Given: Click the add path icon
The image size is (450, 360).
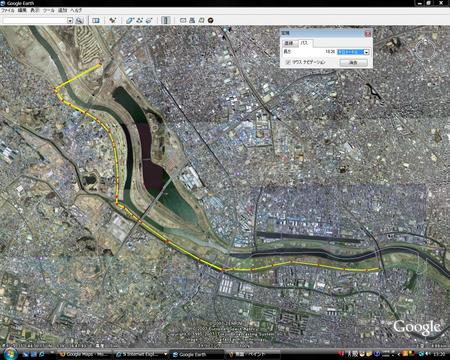Looking at the screenshot, I should (140, 20).
